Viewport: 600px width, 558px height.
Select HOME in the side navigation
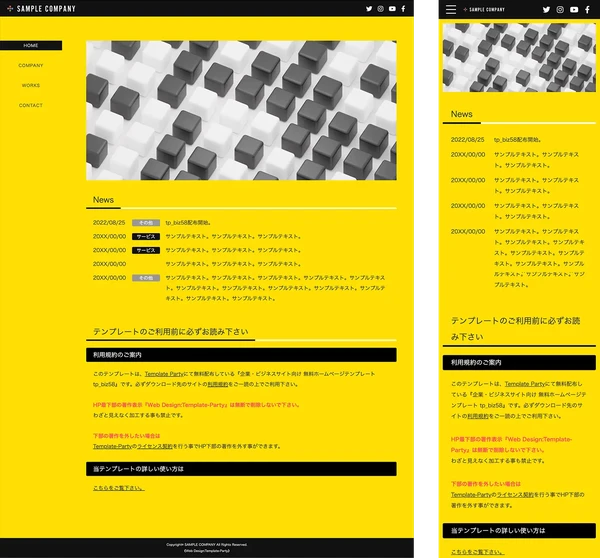tap(31, 45)
